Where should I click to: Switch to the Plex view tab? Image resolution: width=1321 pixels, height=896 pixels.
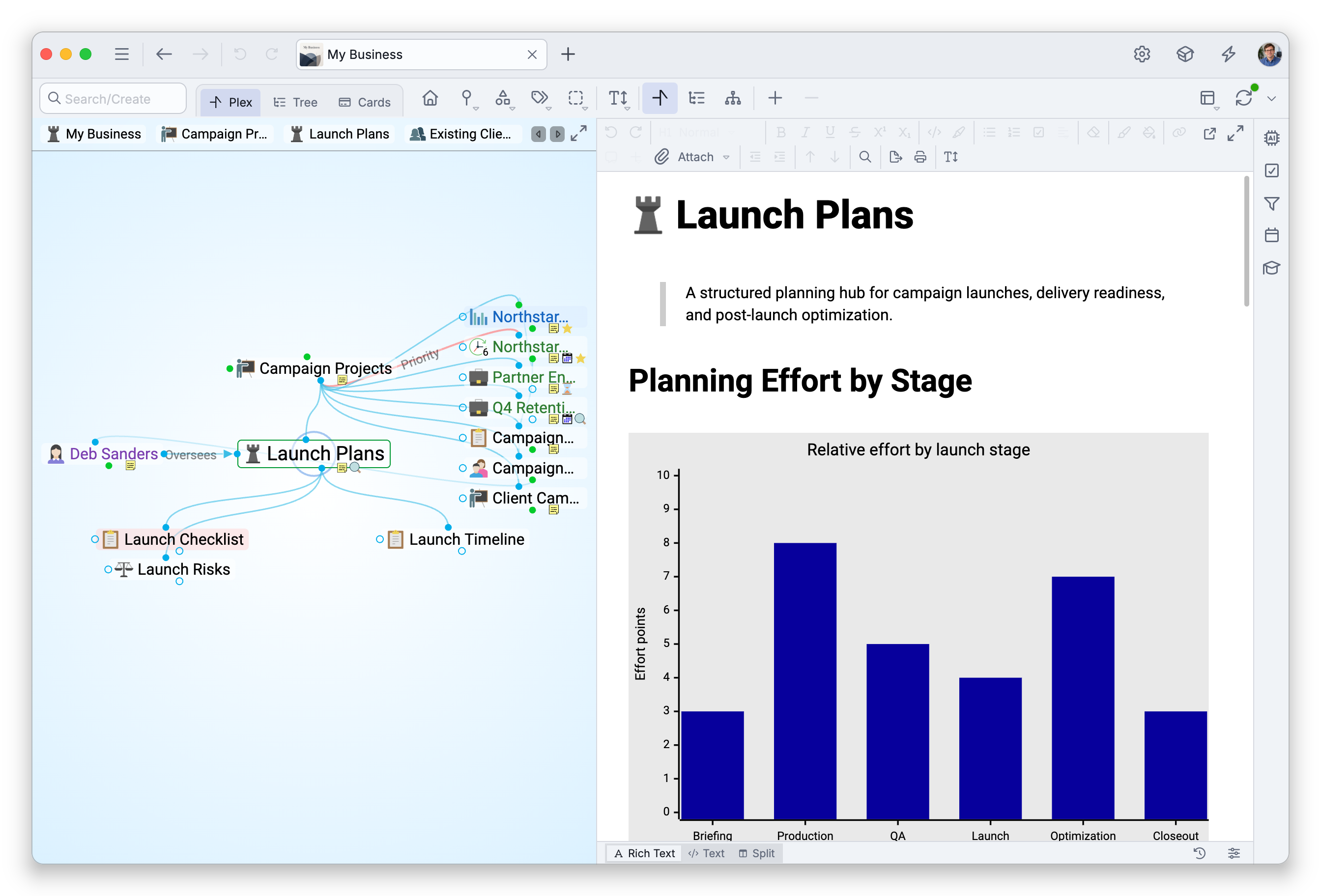pyautogui.click(x=230, y=102)
